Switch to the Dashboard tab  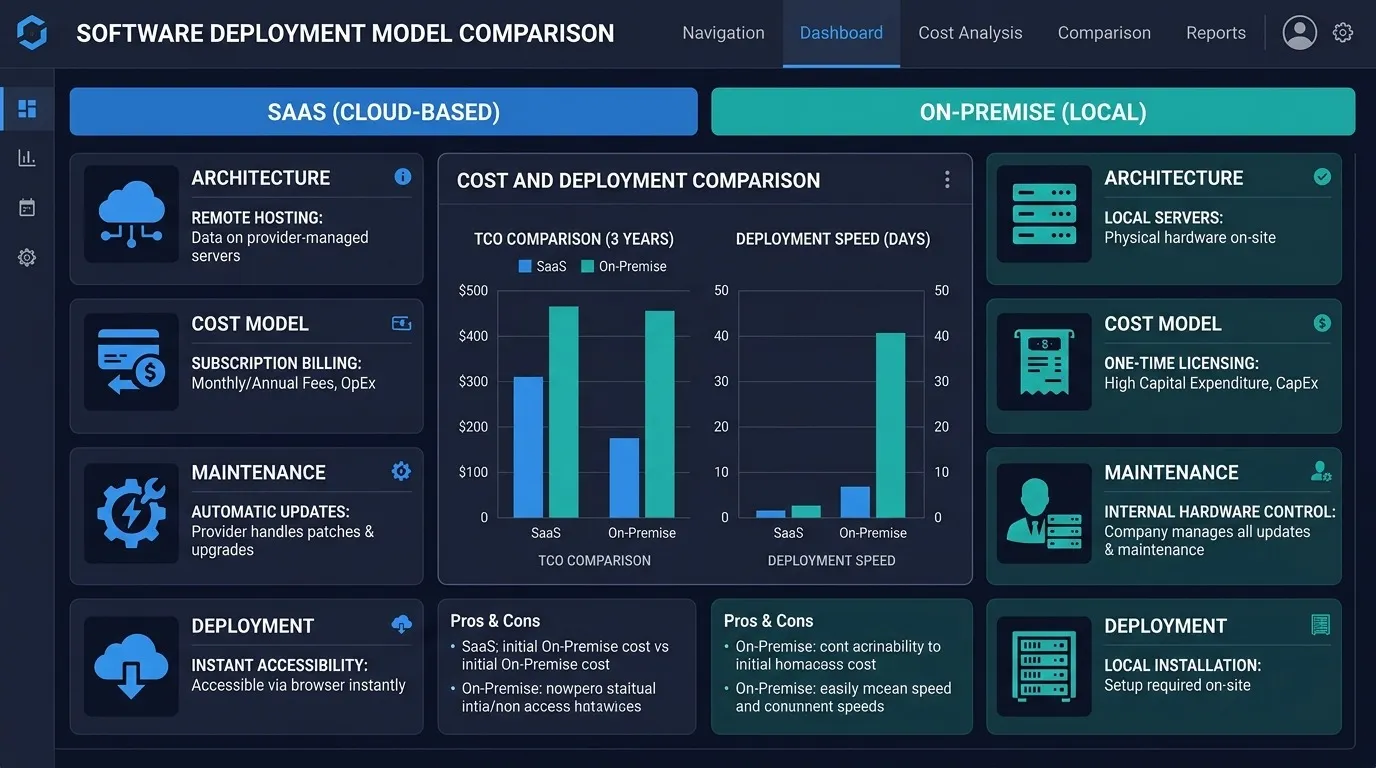pyautogui.click(x=841, y=33)
